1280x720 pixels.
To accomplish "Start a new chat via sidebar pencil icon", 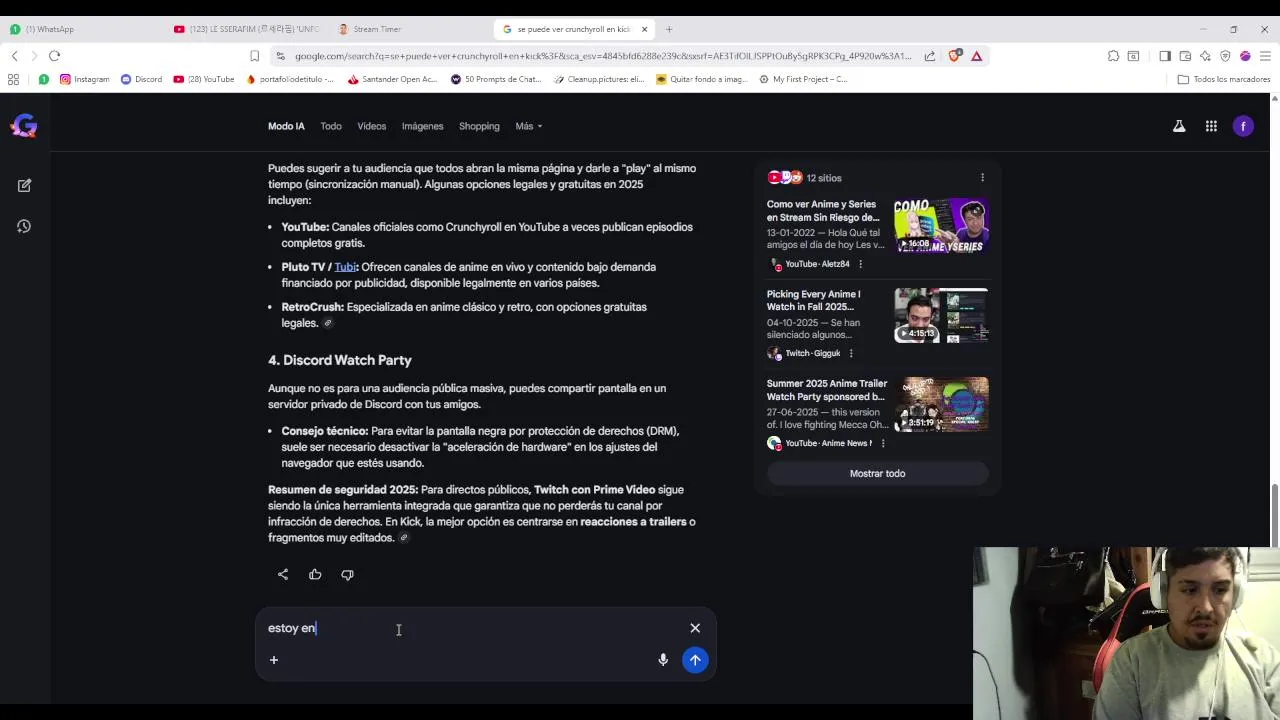I will [x=24, y=185].
